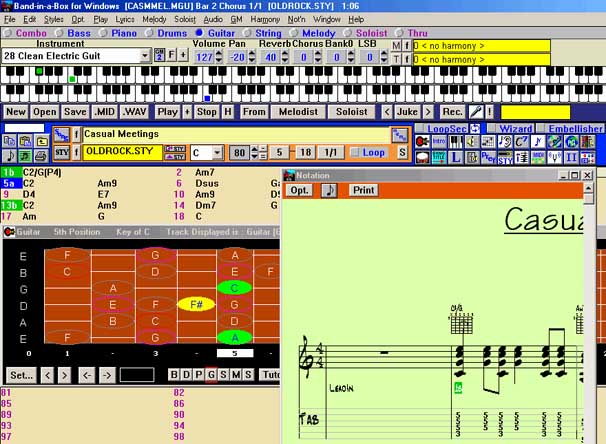This screenshot has height=444, width=606.
Task: Open the C7 chord builder icon
Action: point(521,141)
